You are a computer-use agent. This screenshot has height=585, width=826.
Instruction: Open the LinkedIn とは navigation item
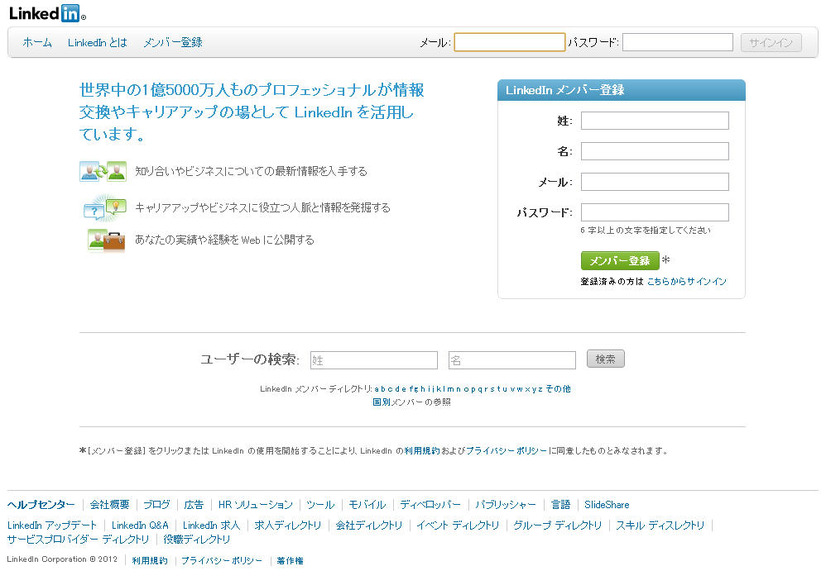point(97,43)
